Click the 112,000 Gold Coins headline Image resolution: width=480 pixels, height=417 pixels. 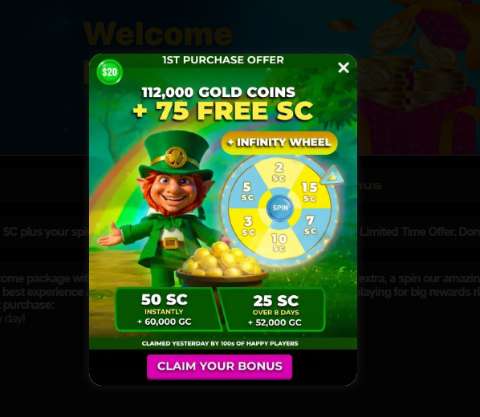219,92
